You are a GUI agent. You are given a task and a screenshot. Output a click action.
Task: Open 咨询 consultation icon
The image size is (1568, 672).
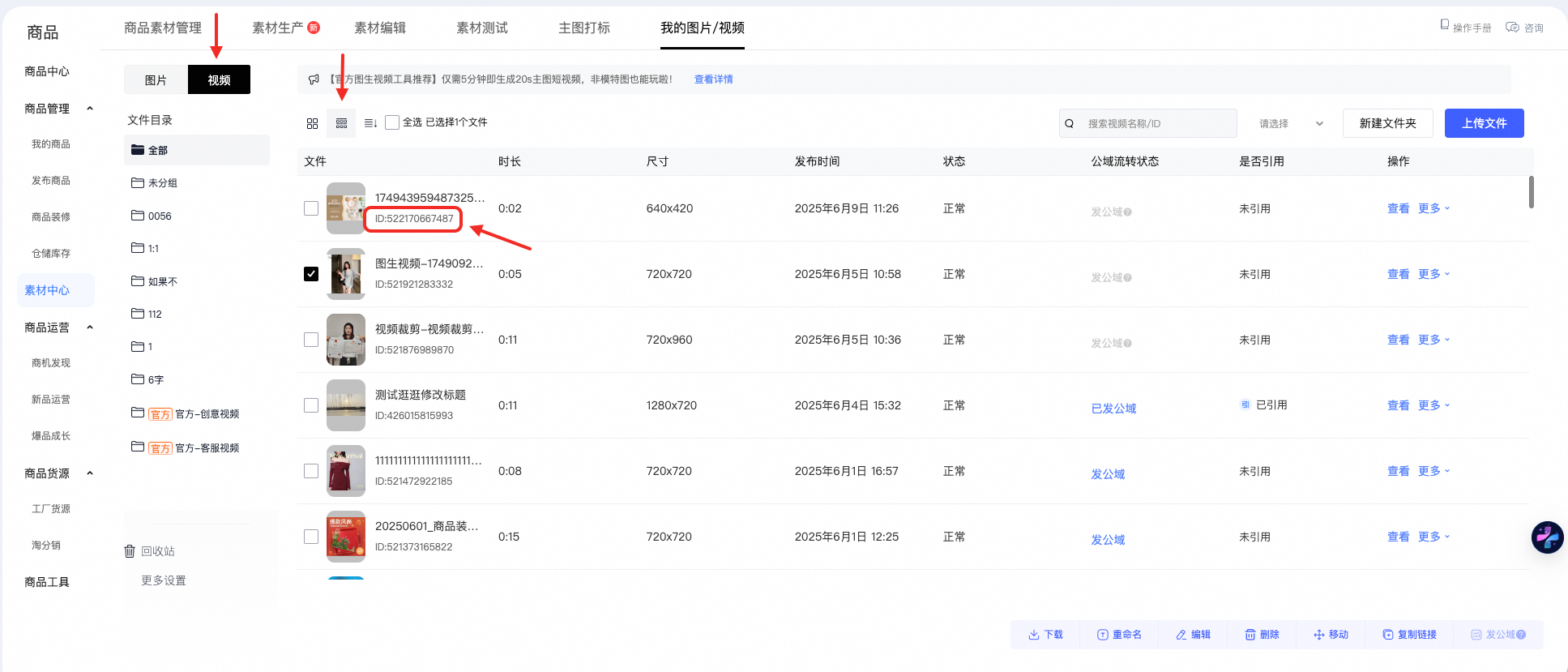pyautogui.click(x=1512, y=27)
